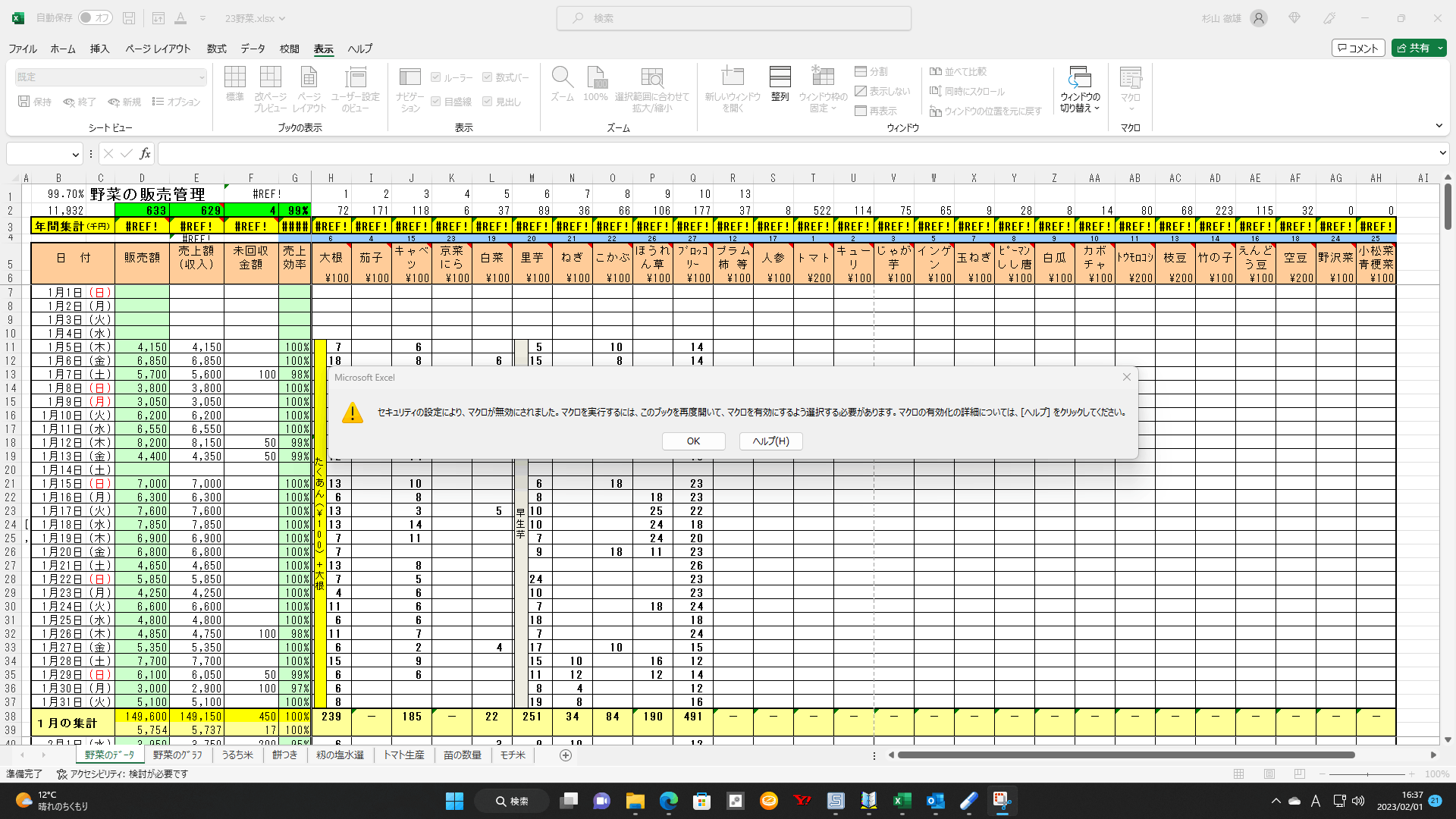1456x819 pixels.
Task: Open Excel app from Windows taskbar
Action: (902, 801)
